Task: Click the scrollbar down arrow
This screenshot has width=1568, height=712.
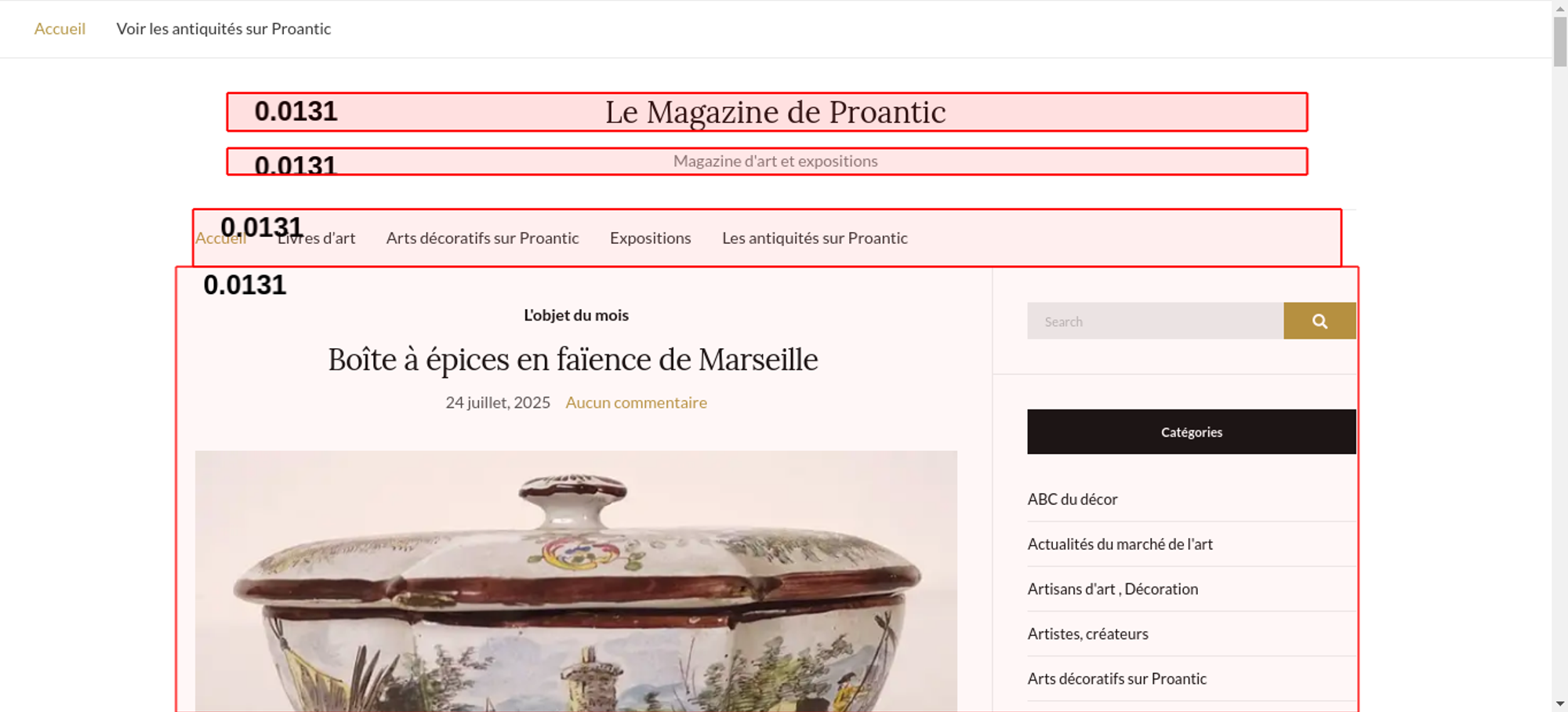Action: point(1560,704)
